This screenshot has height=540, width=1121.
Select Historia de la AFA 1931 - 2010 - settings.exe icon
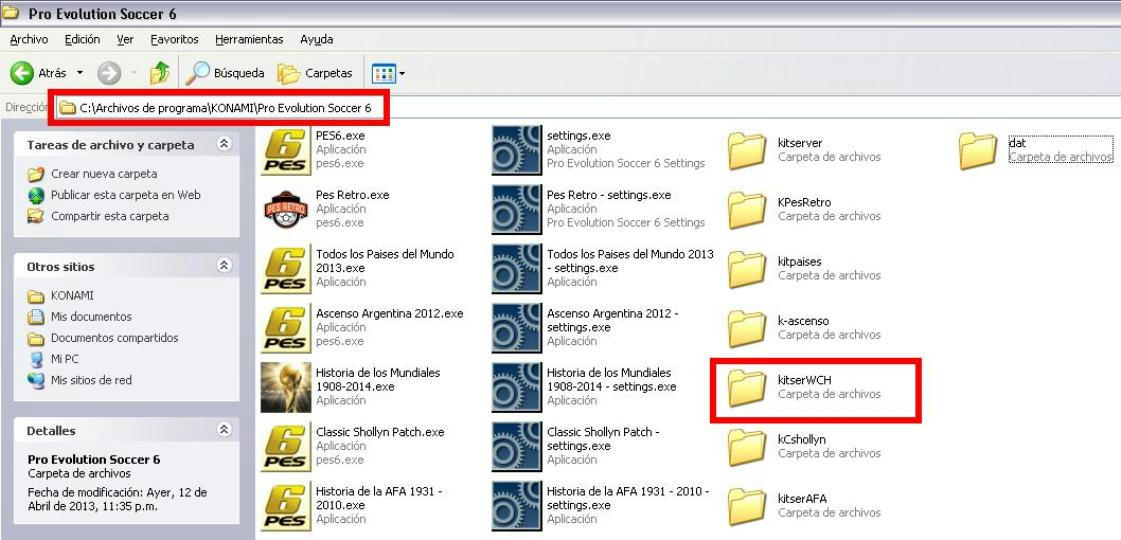point(517,506)
